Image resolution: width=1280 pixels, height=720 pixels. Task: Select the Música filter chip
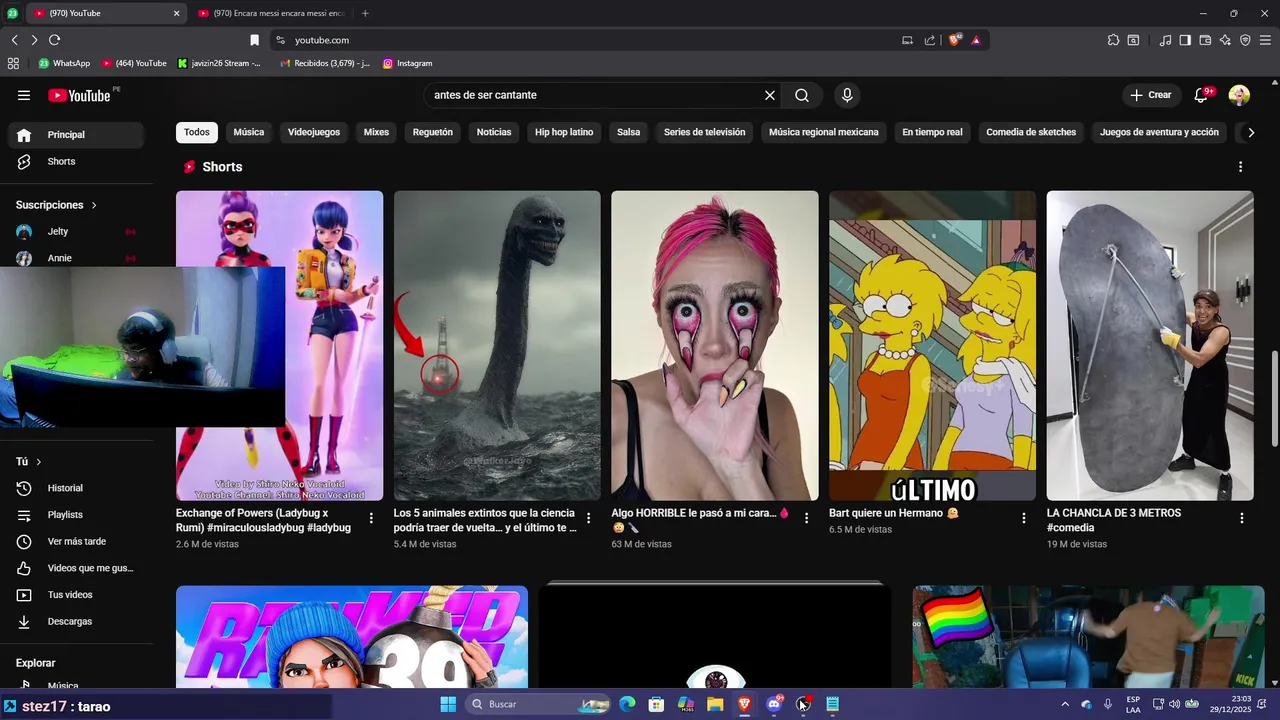click(249, 132)
